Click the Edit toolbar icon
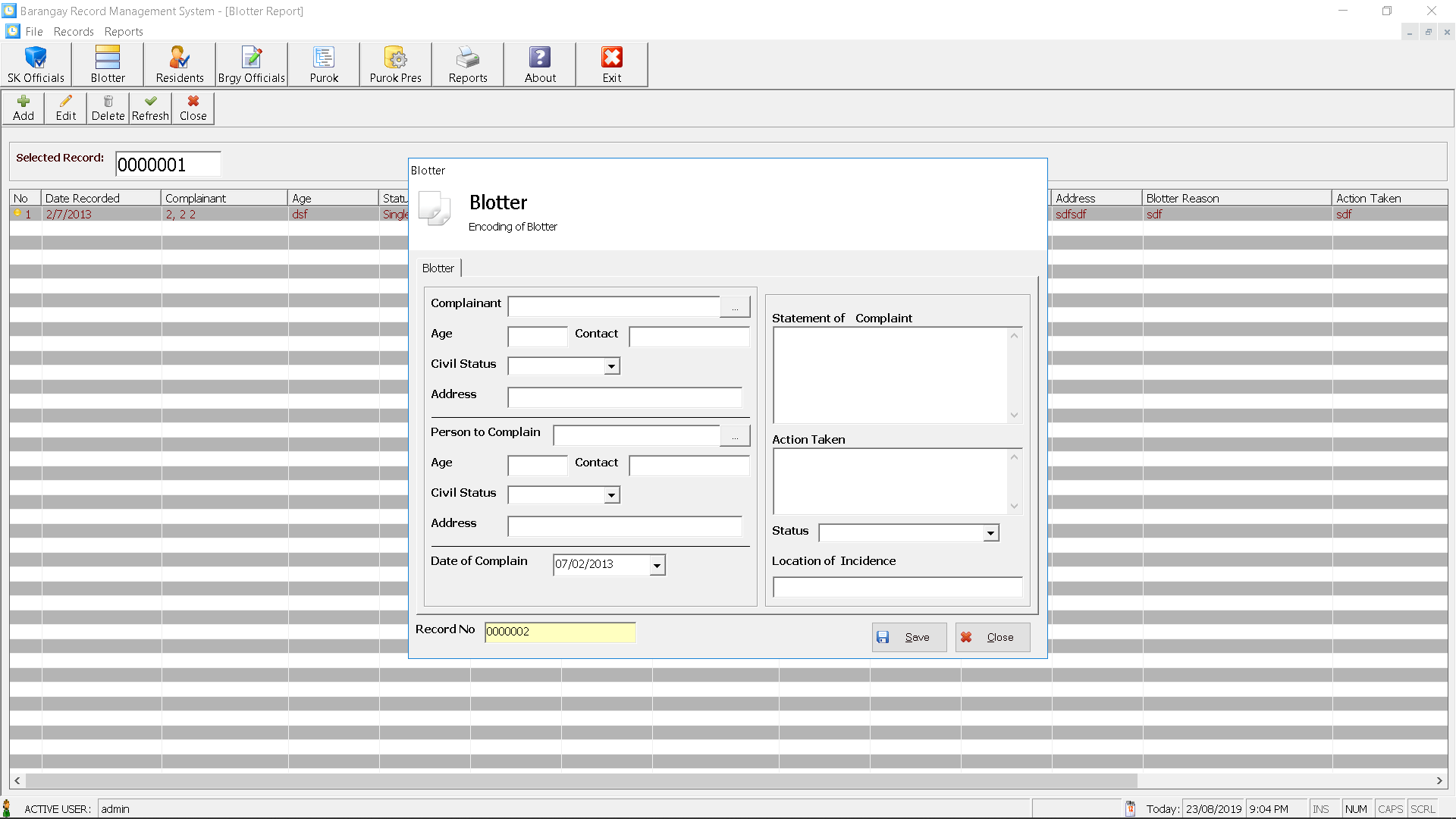The height and width of the screenshot is (819, 1456). (67, 108)
